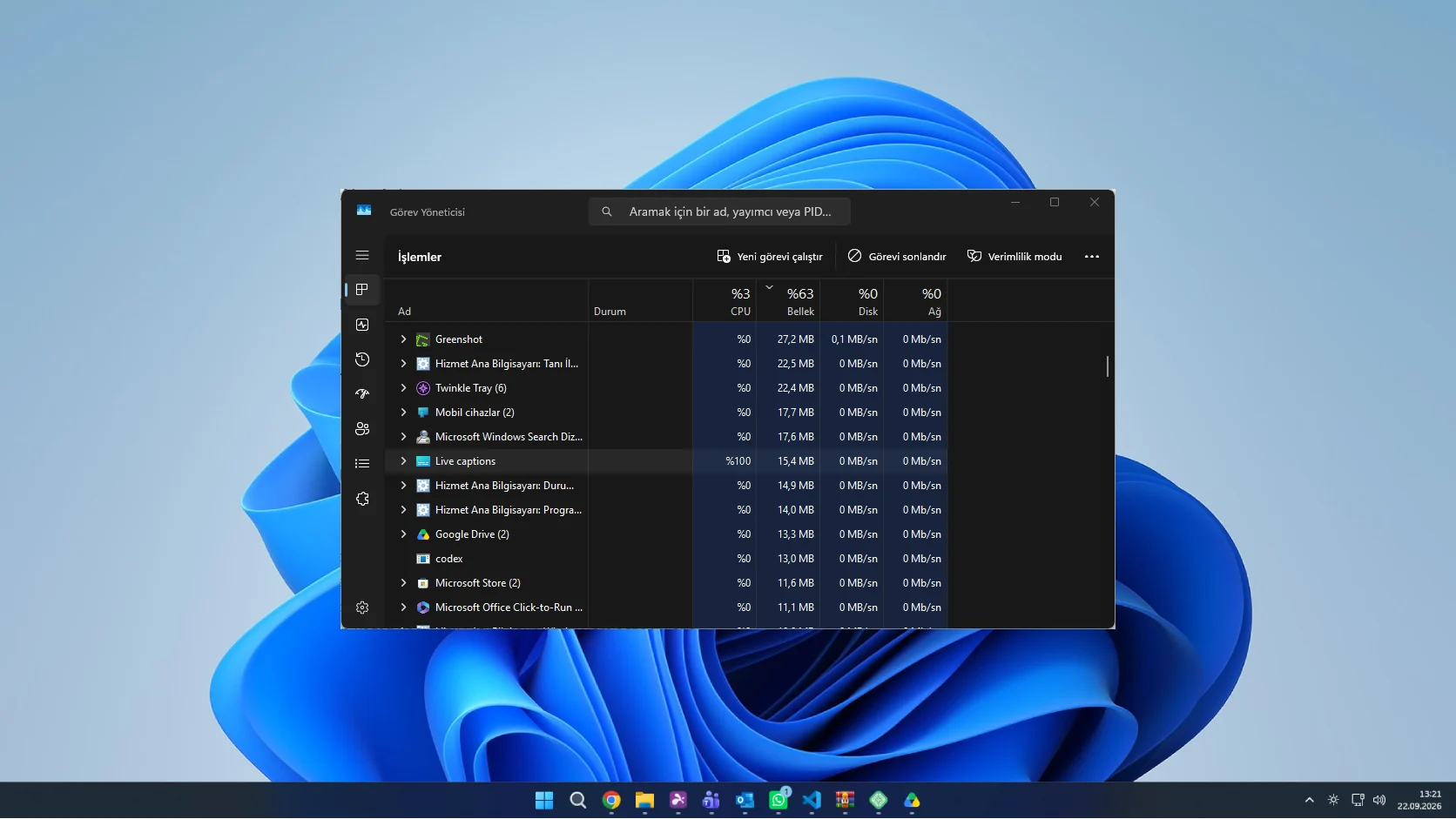Click the Verimlilik modu button
The width and height of the screenshot is (1456, 819).
coord(1014,257)
